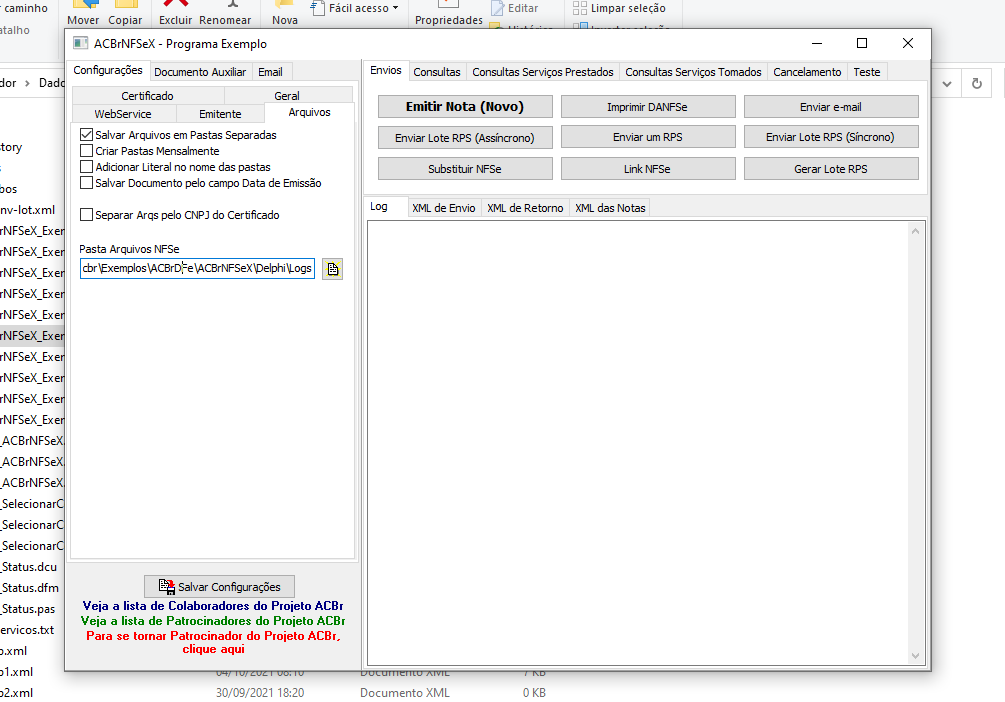View the XML de Envio tab
Image resolution: width=1005 pixels, height=702 pixels.
coord(444,208)
